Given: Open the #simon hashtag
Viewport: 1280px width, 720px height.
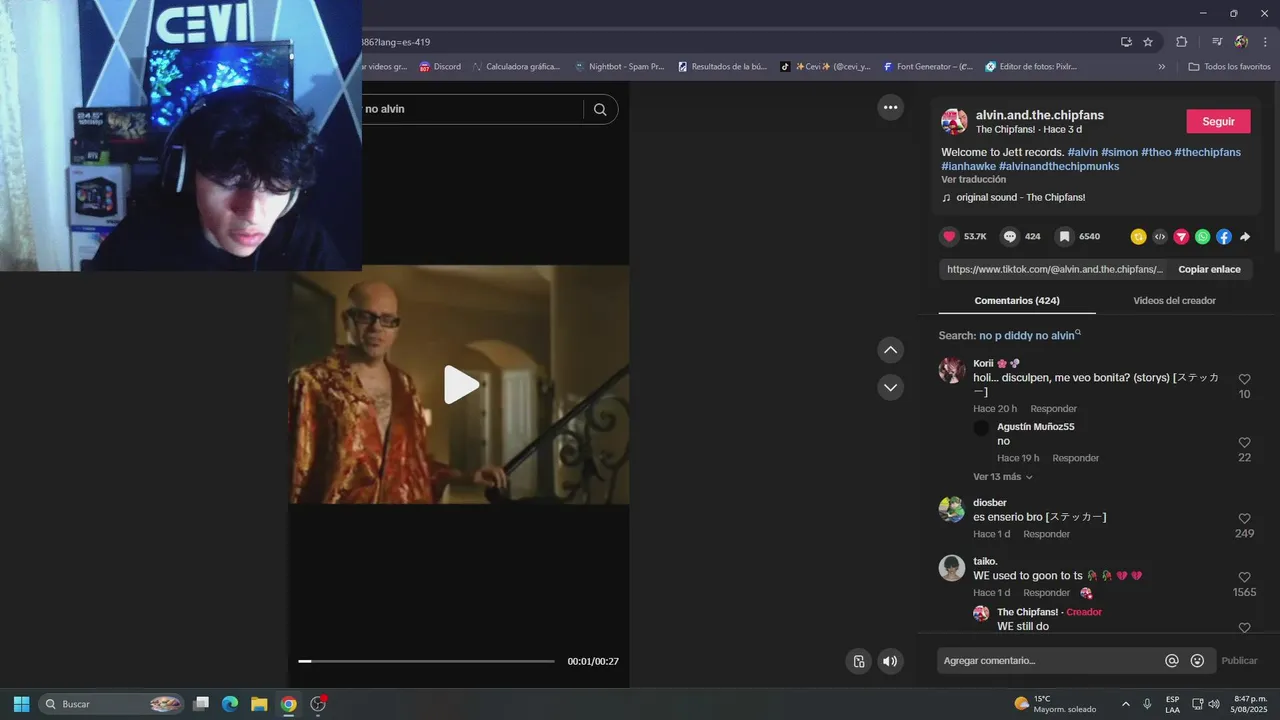Looking at the screenshot, I should click(x=1119, y=152).
